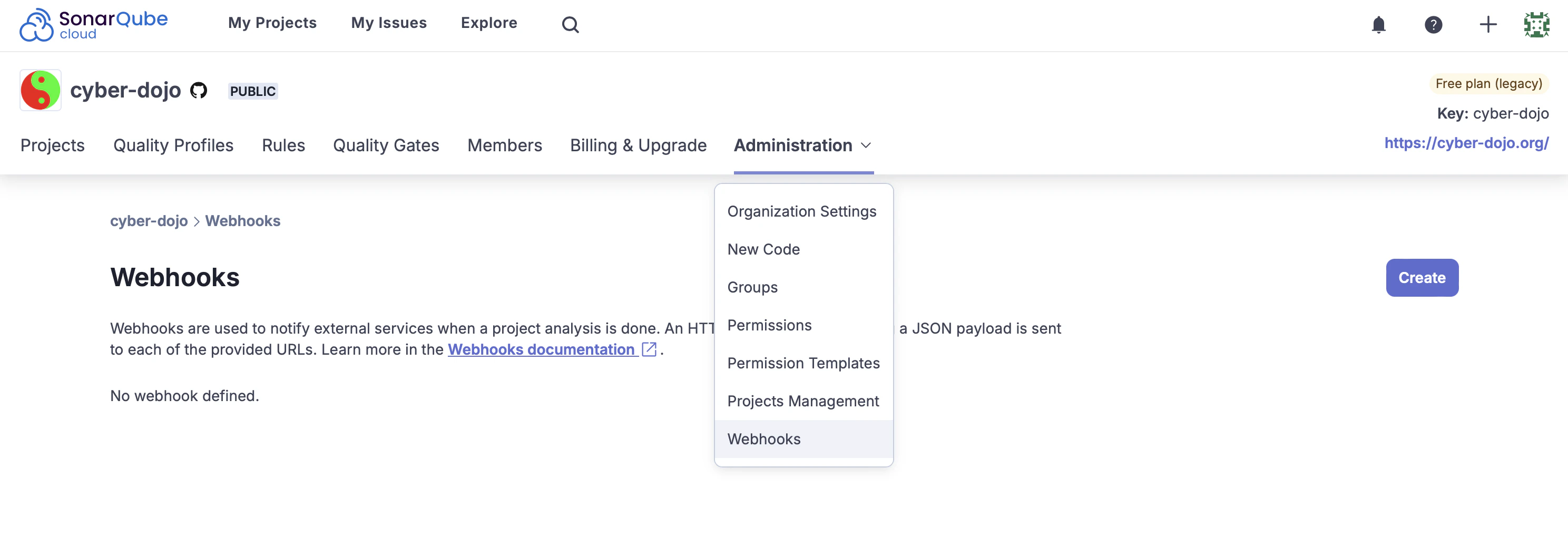Image resolution: width=1568 pixels, height=536 pixels.
Task: Go to the Members tab
Action: coord(504,145)
